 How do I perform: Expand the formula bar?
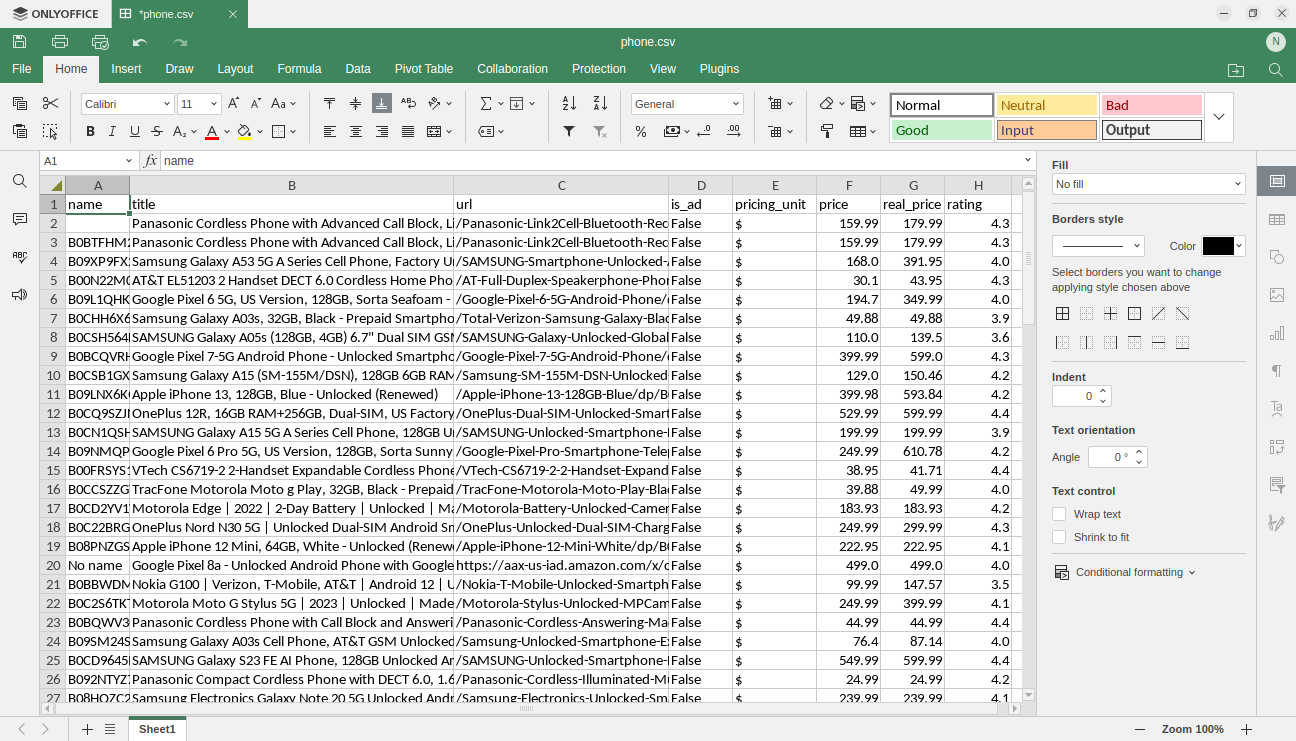(1027, 160)
